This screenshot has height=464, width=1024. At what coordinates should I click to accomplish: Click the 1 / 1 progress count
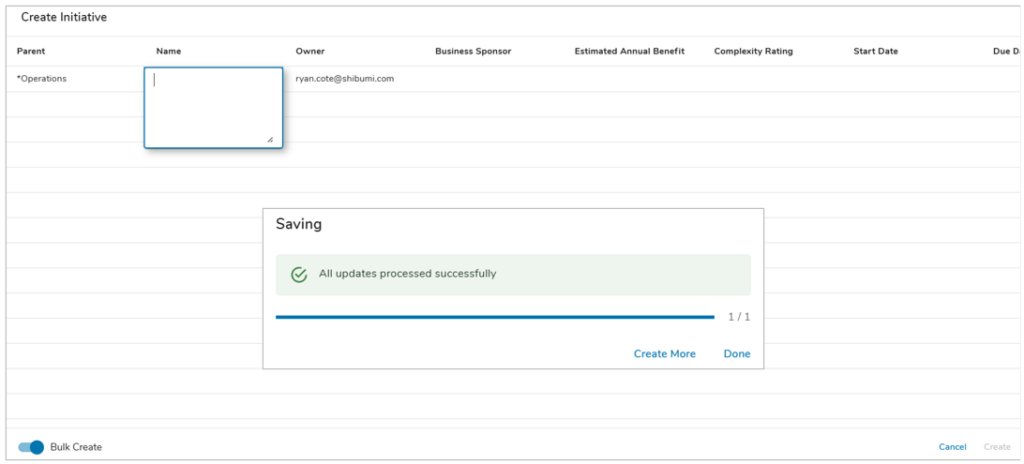[x=739, y=317]
